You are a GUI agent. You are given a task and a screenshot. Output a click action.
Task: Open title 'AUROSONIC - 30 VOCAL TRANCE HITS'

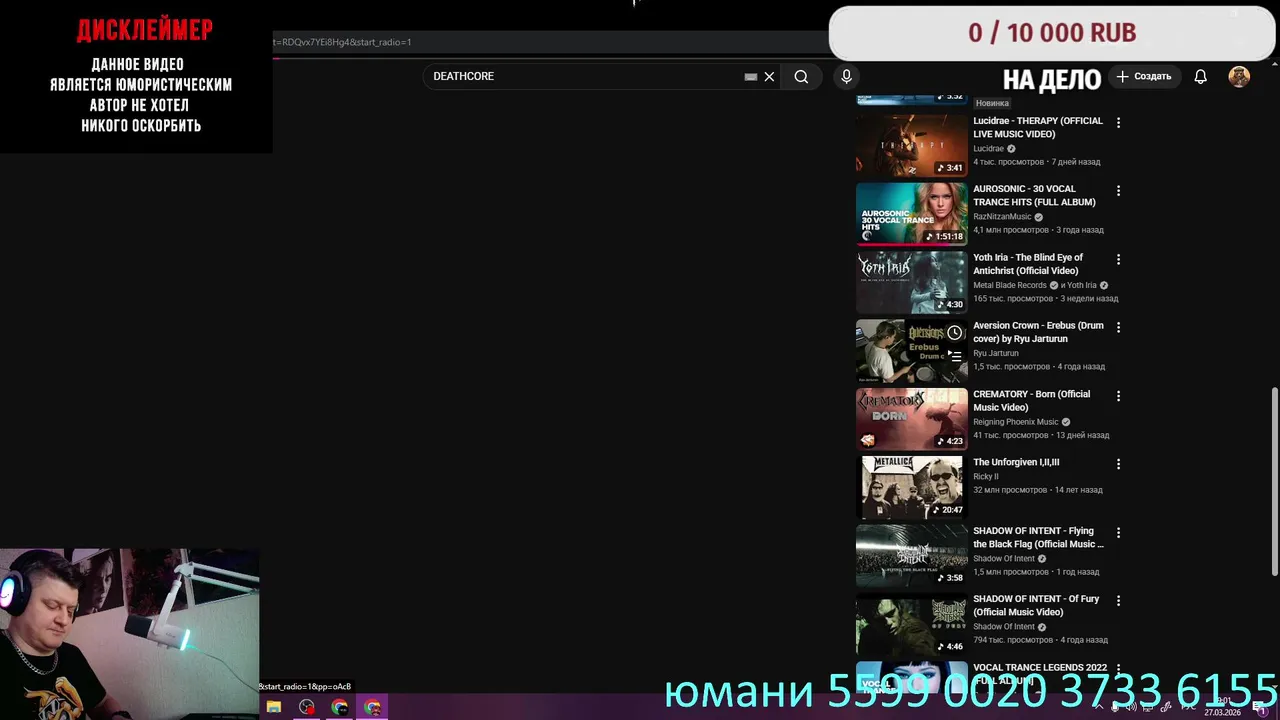point(1034,195)
